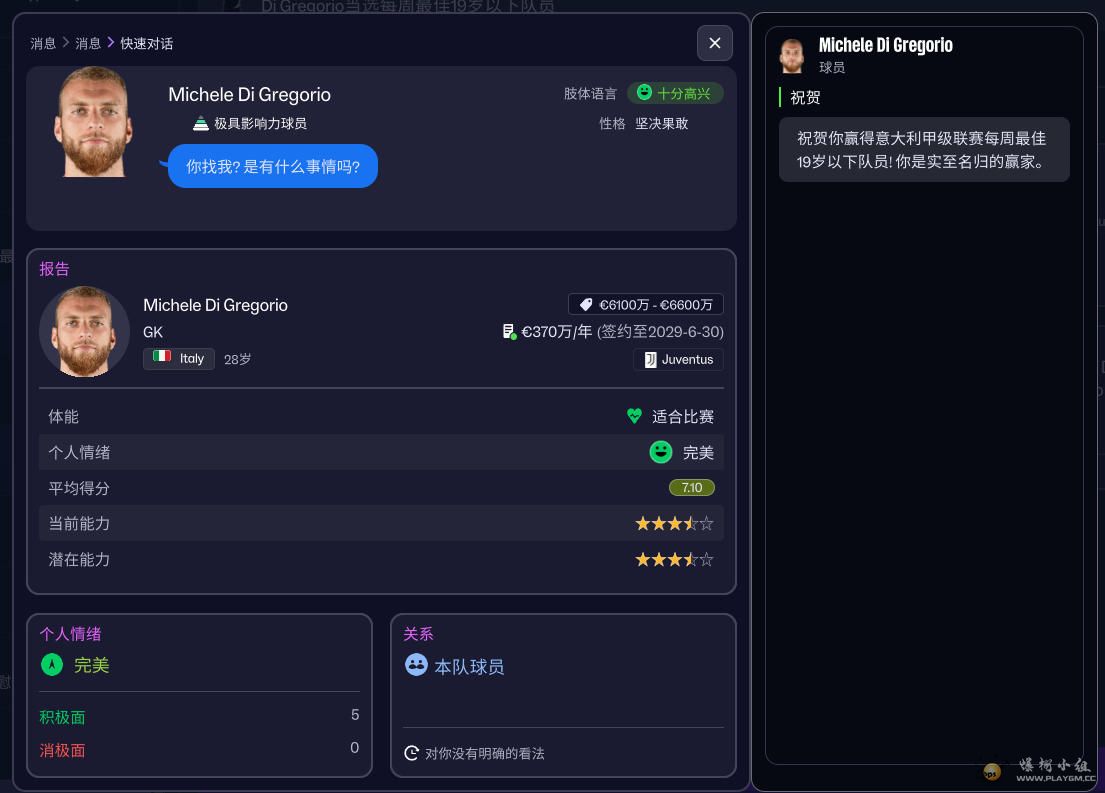
Task: Click the 7.10 average rating badge
Action: 691,488
